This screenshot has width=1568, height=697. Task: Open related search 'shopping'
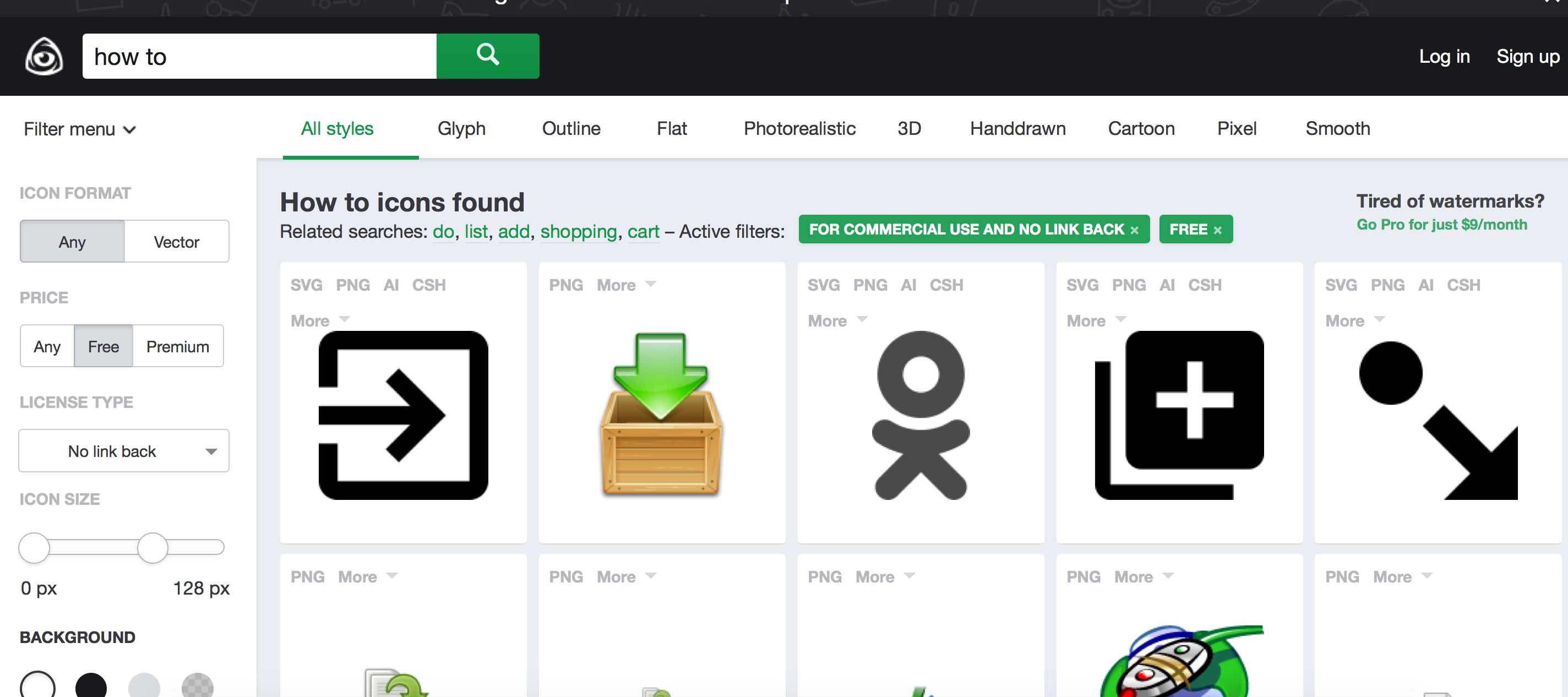[578, 231]
